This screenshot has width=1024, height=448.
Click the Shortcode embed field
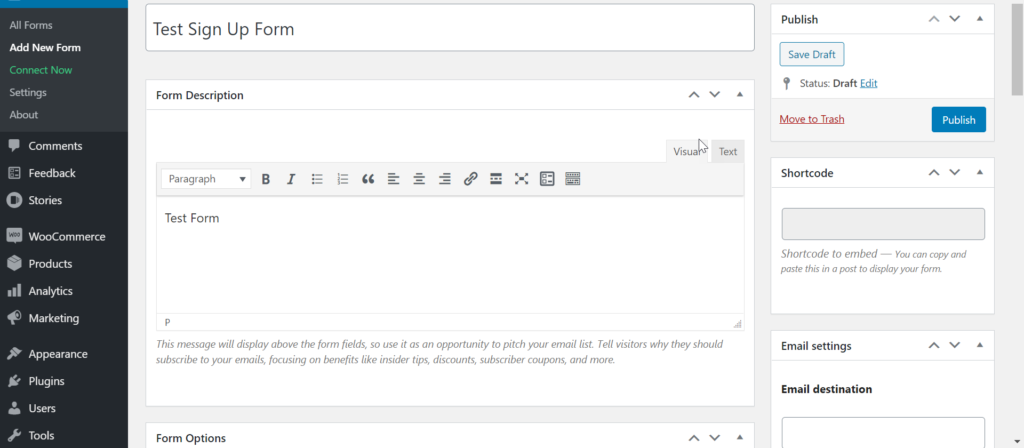tap(883, 224)
